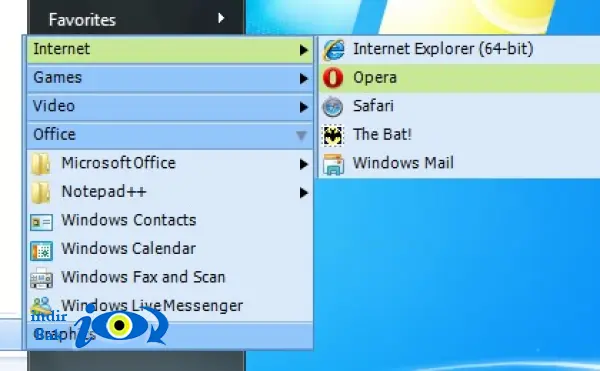
Task: Open the Windows Live Messenger icon
Action: click(x=41, y=306)
